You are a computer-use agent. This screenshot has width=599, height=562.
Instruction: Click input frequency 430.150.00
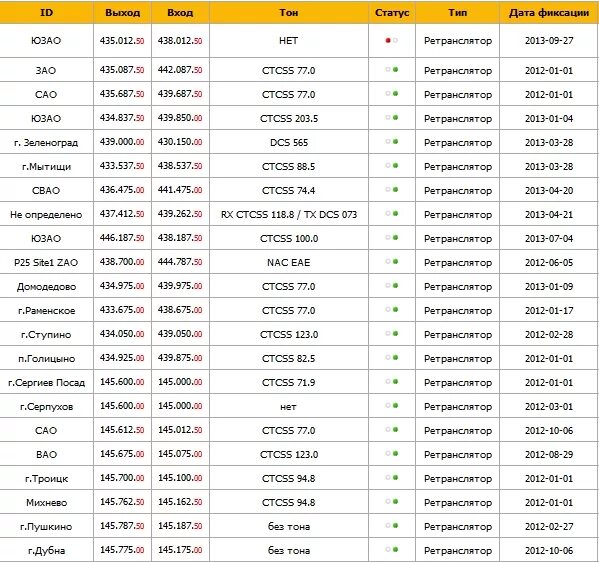(180, 142)
